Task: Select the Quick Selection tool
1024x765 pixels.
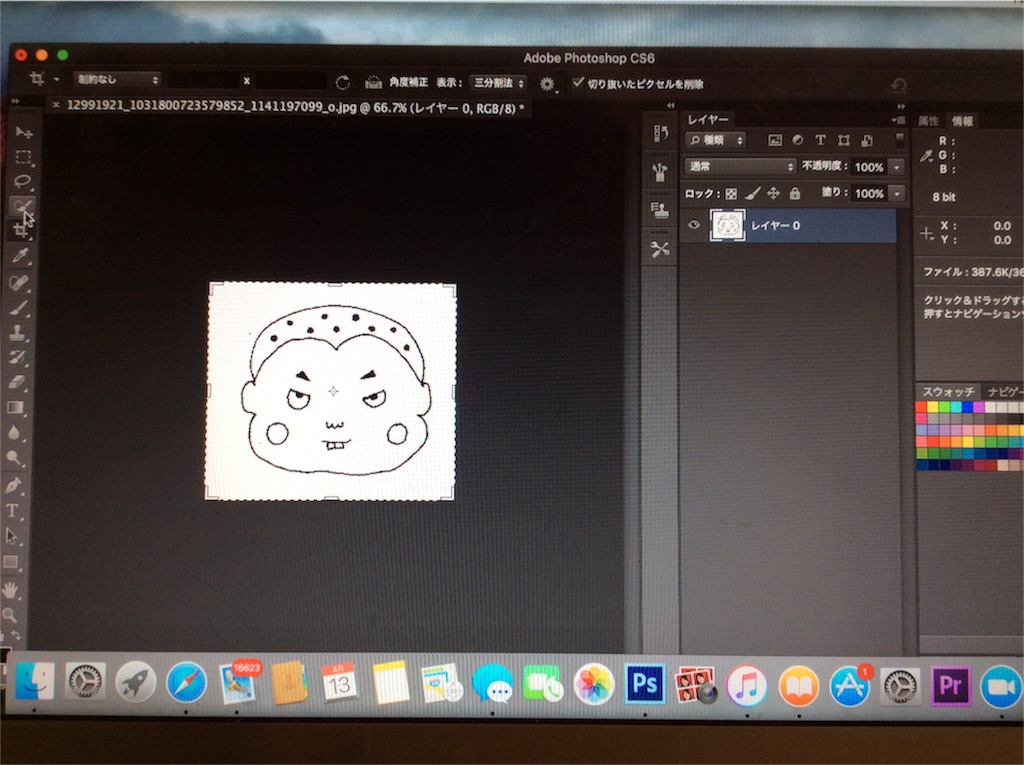Action: click(x=22, y=206)
